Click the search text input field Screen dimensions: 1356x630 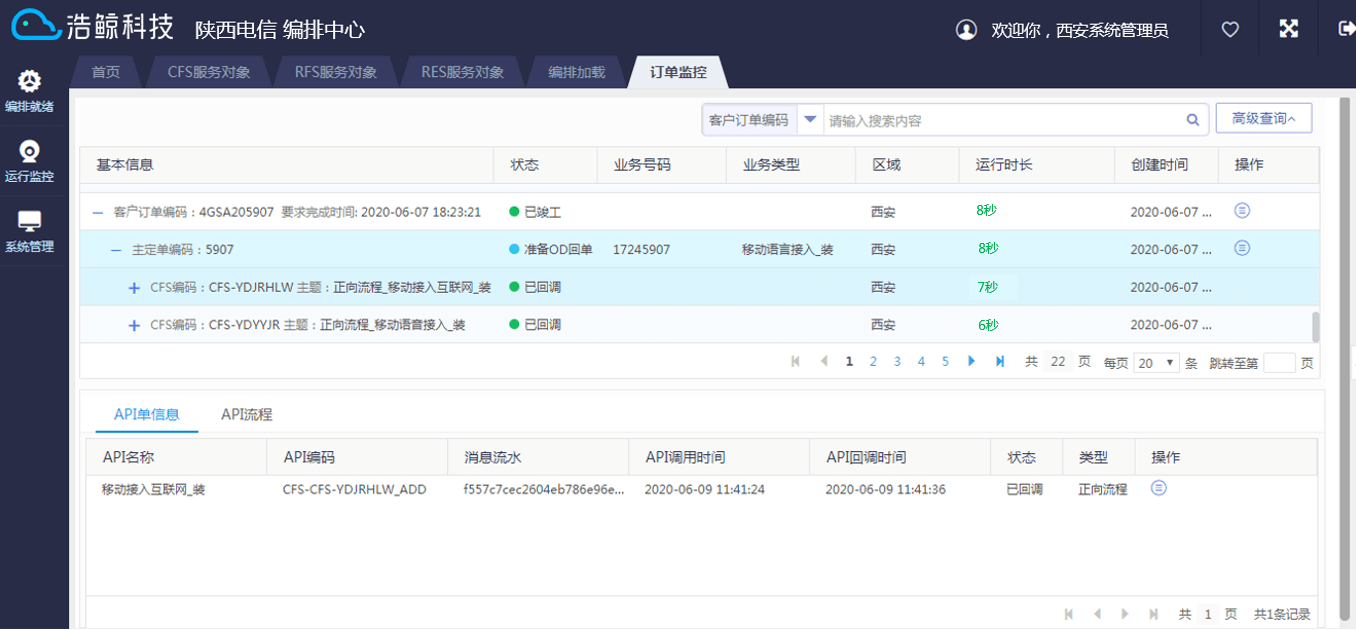click(1003, 120)
